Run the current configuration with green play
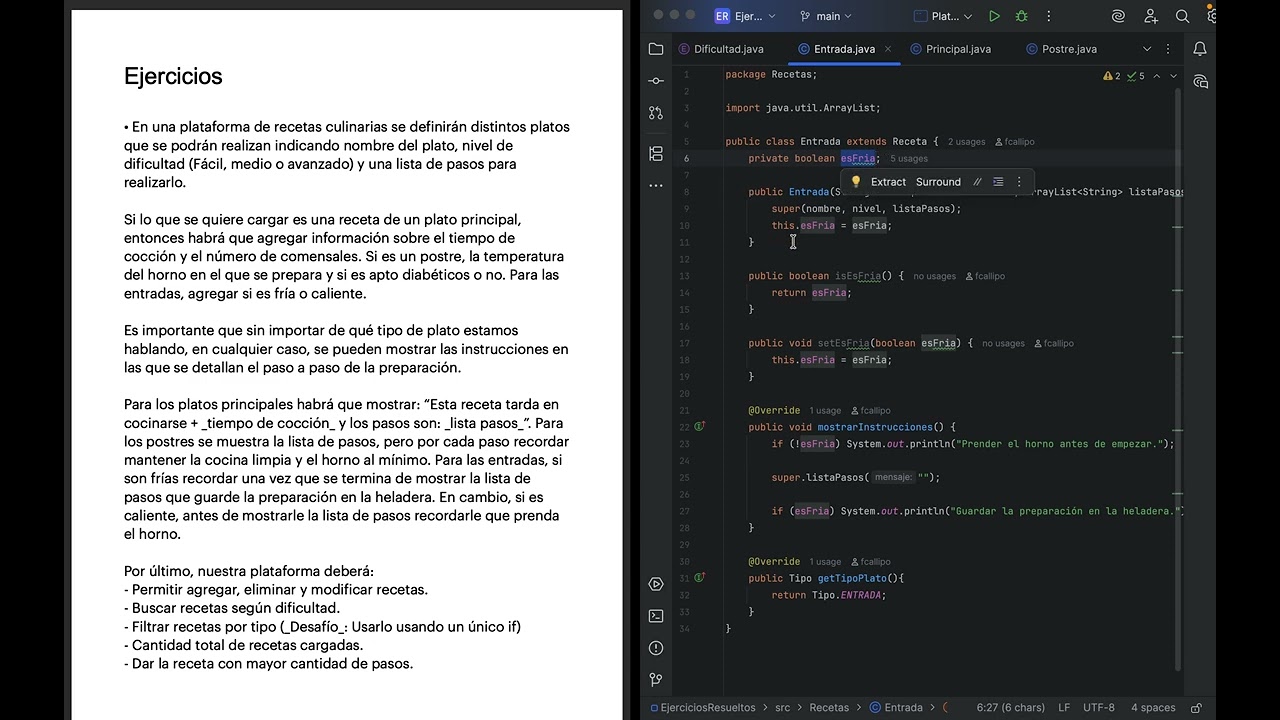This screenshot has width=1280, height=720. 994,16
